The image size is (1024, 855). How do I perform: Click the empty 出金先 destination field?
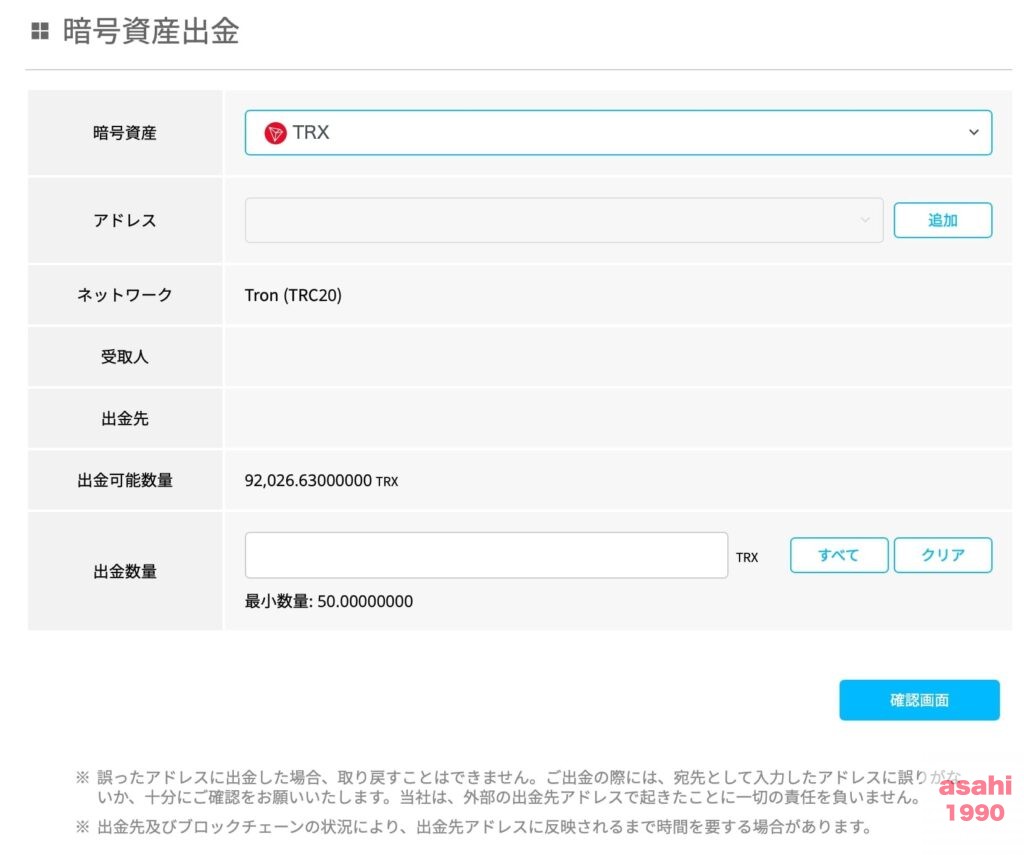(617, 419)
